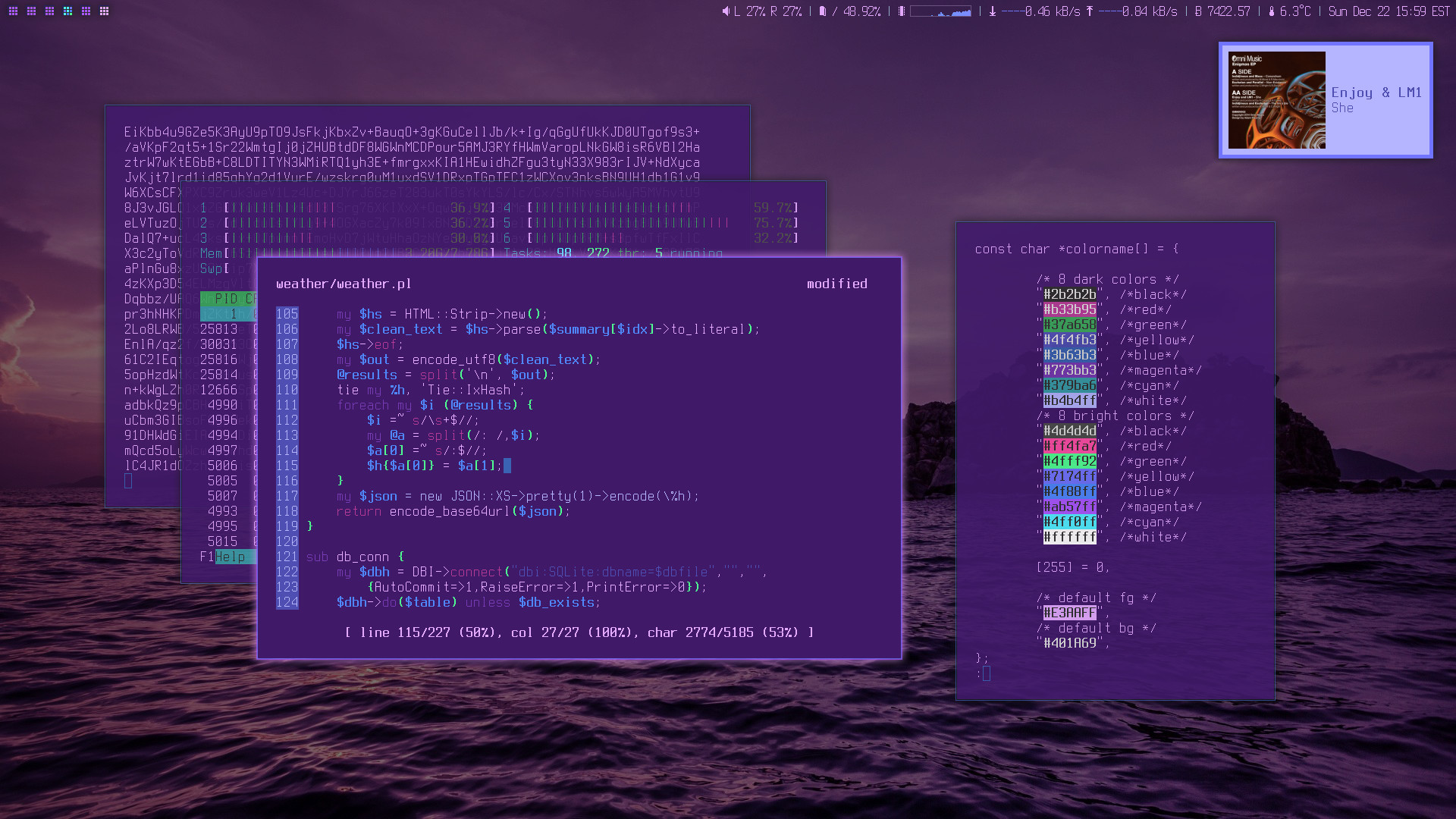The image size is (1456, 819).
Task: Click the CPU history graph in status bar
Action: point(940,11)
